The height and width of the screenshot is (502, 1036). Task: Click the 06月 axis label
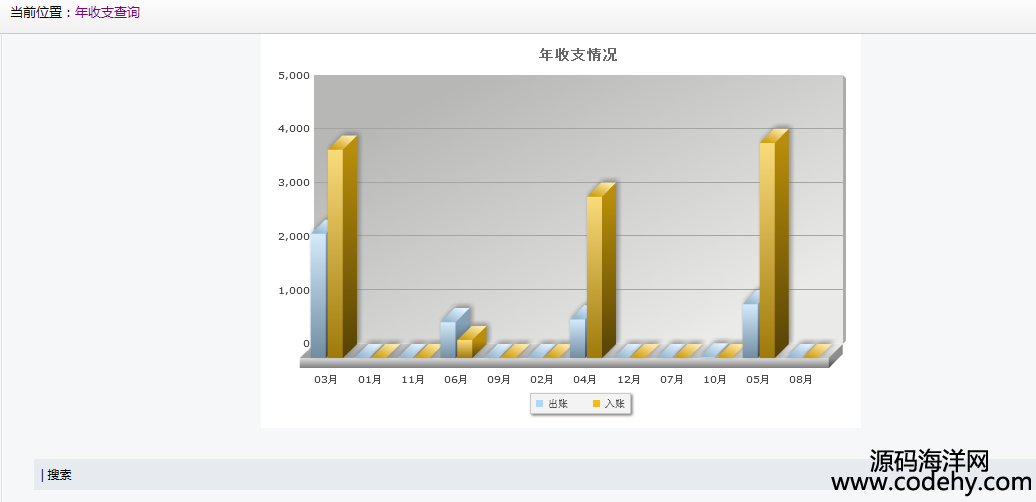click(x=456, y=380)
